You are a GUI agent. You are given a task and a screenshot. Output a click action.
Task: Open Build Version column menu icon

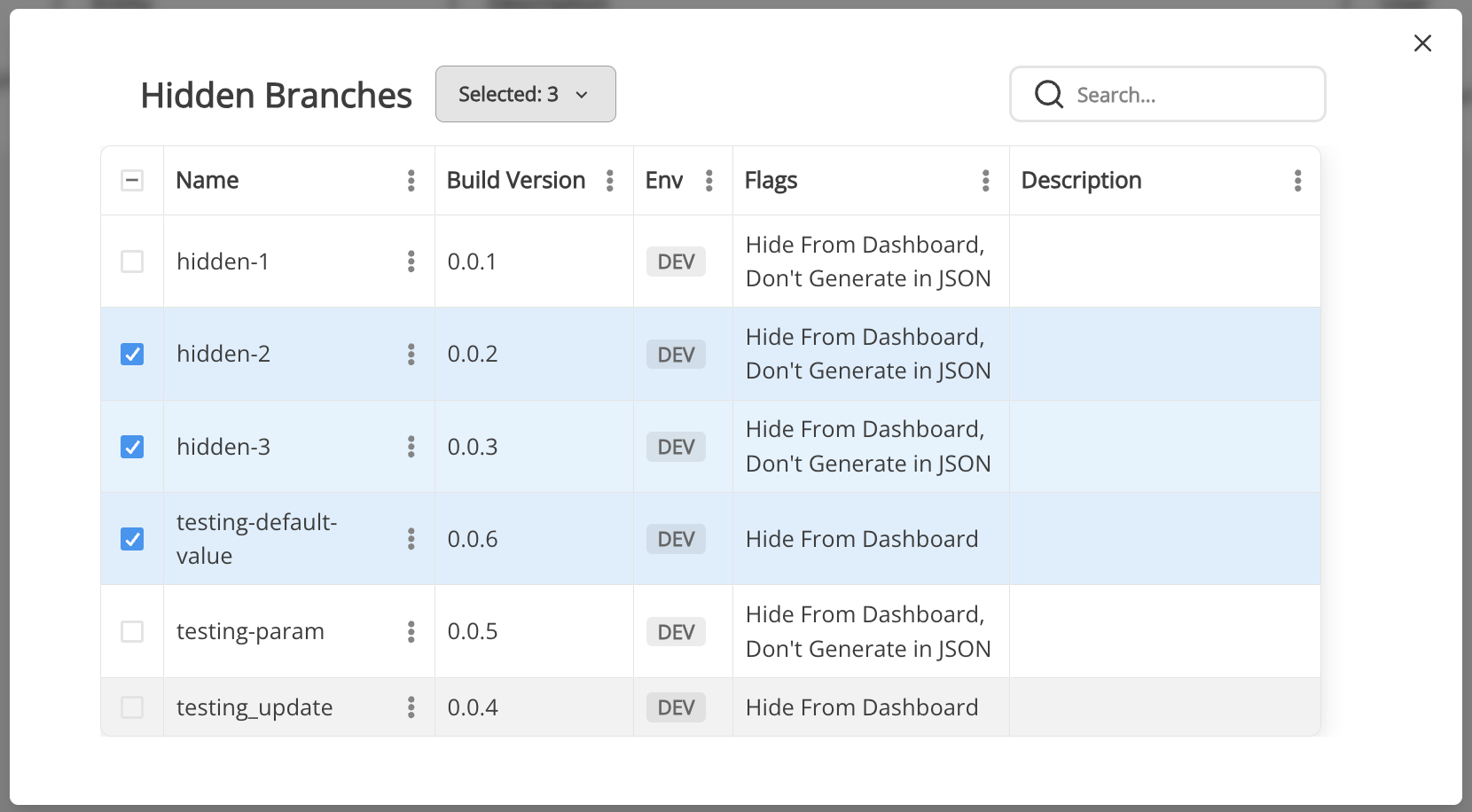click(609, 181)
